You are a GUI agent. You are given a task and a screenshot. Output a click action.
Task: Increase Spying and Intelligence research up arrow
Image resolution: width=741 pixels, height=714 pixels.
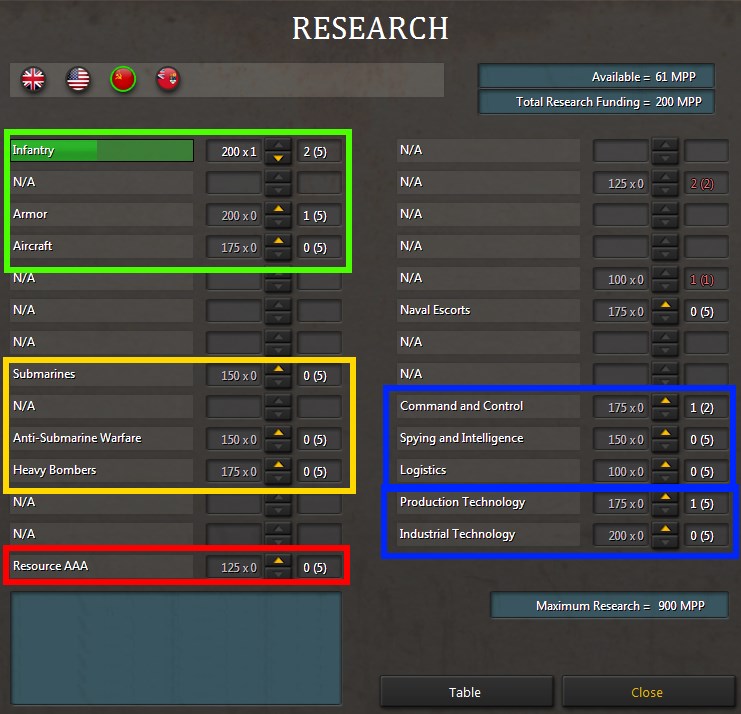click(x=665, y=433)
